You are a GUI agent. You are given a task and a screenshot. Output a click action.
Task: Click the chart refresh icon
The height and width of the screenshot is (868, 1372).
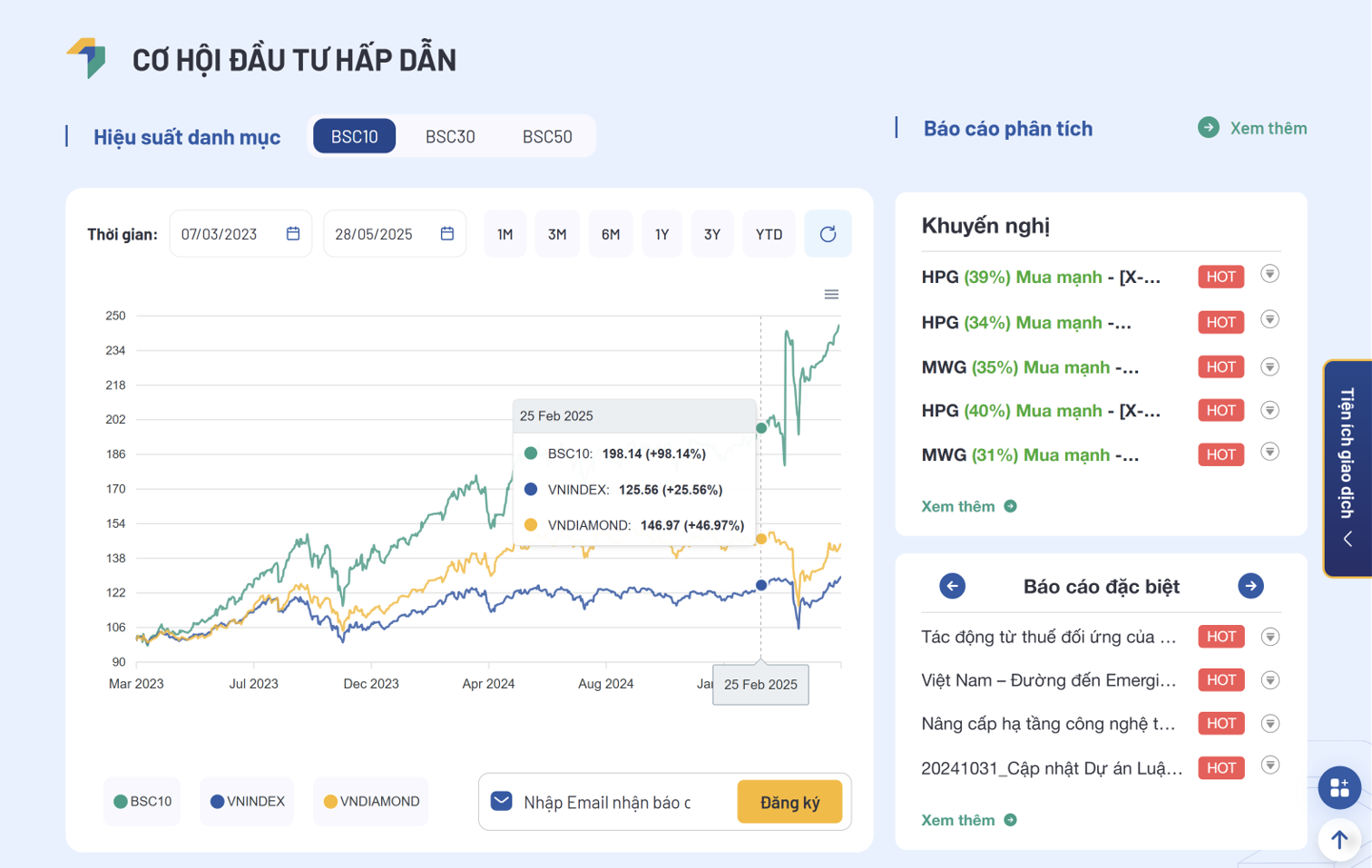(828, 234)
